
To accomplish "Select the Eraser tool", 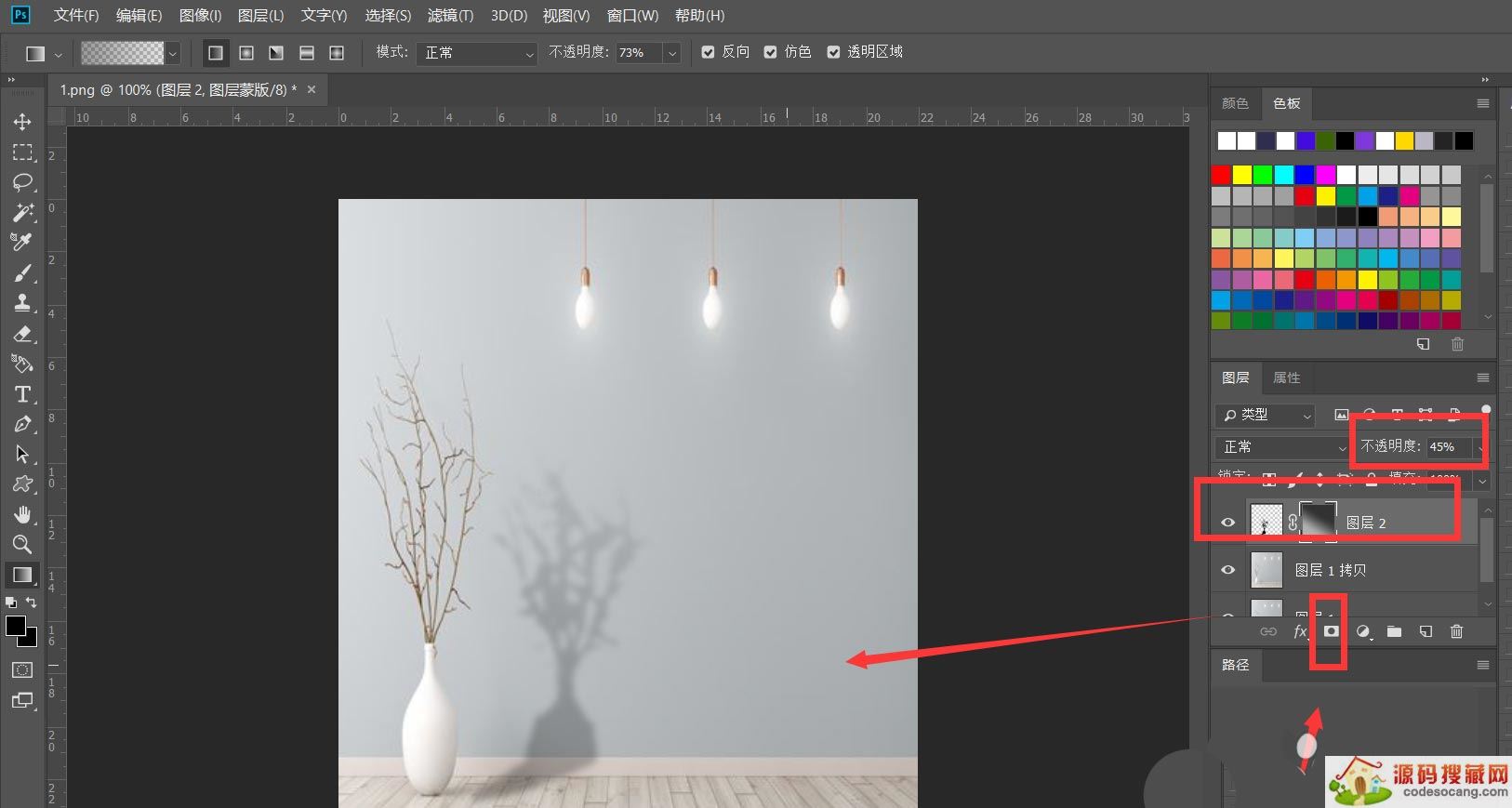I will [22, 333].
